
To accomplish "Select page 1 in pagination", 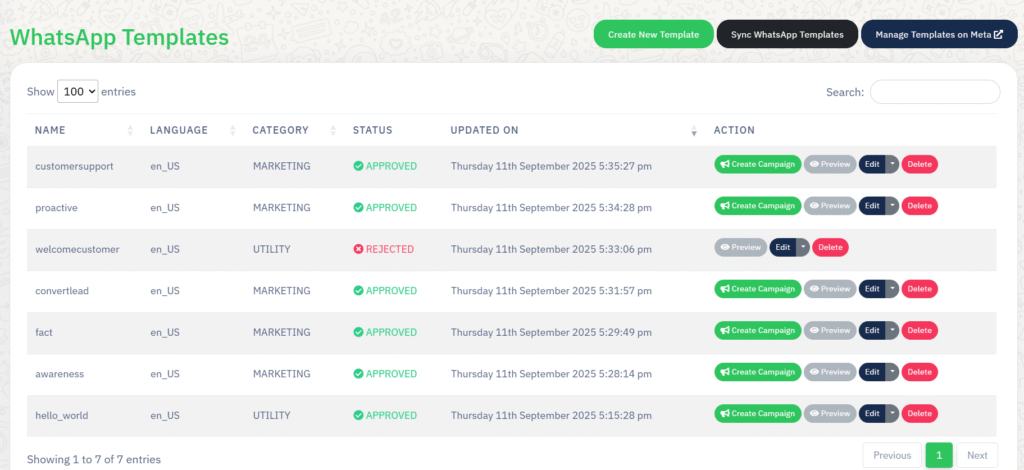I will tap(939, 455).
